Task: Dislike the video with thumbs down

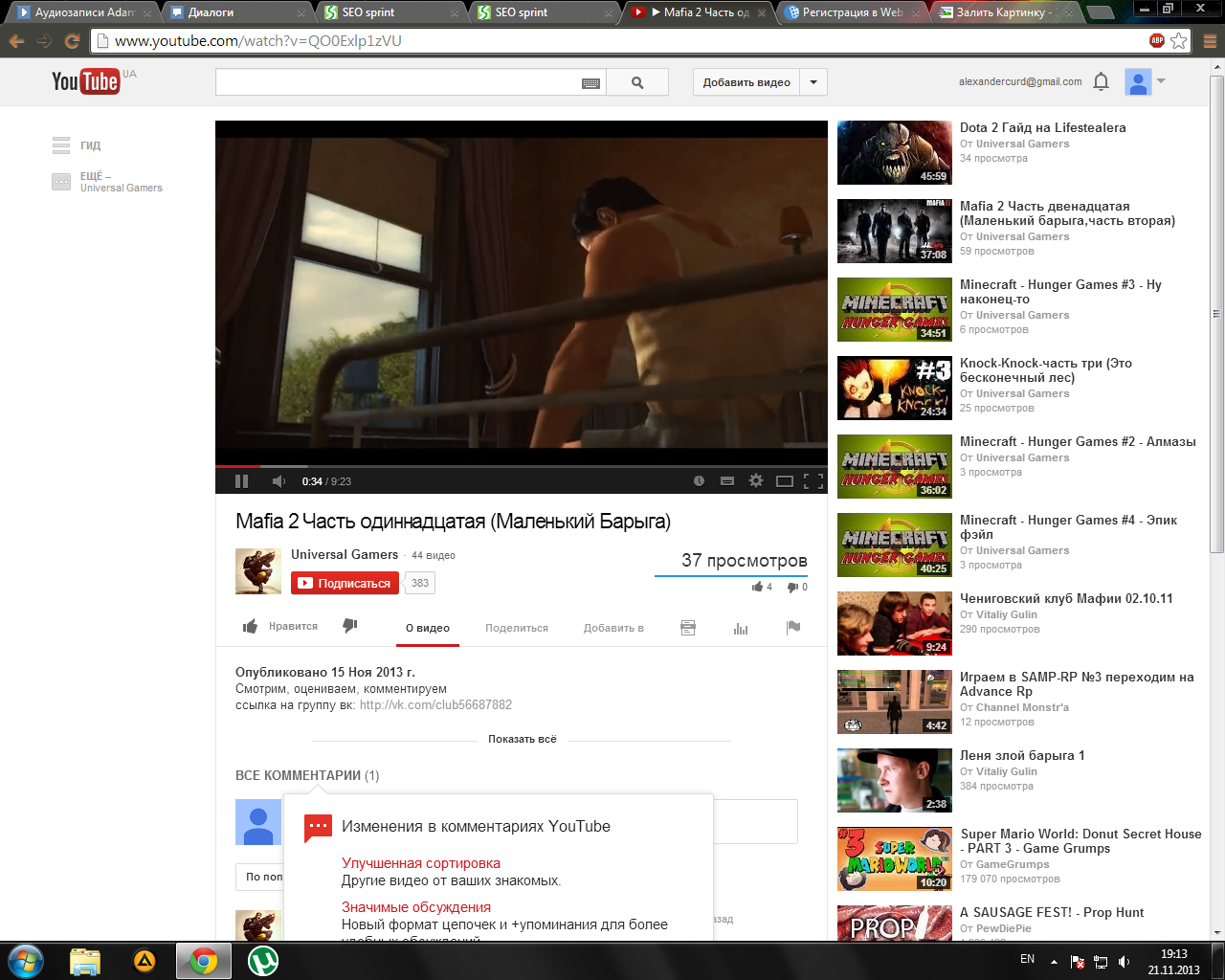Action: pos(350,626)
